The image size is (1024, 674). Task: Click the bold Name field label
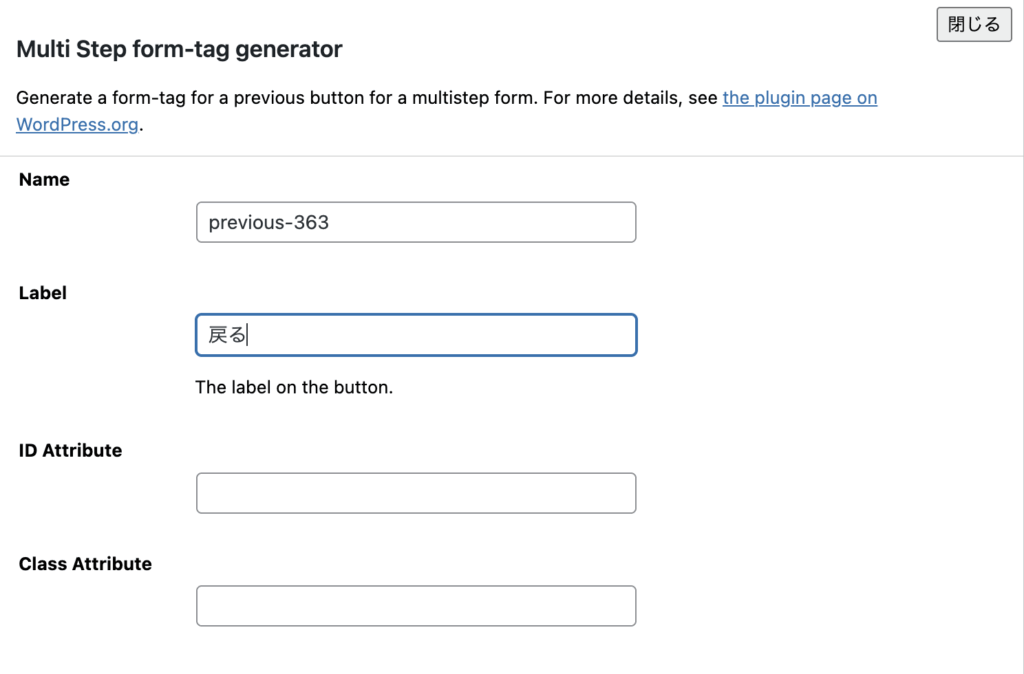[44, 180]
